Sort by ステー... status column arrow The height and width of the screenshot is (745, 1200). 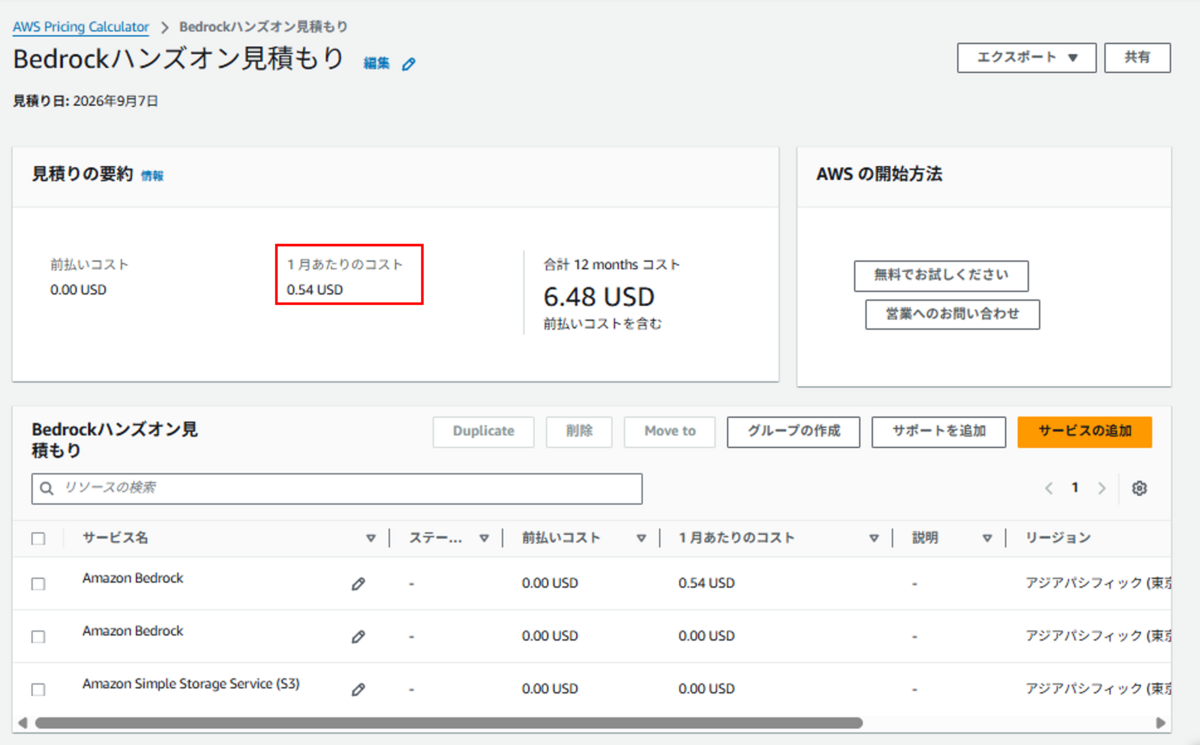pos(484,538)
